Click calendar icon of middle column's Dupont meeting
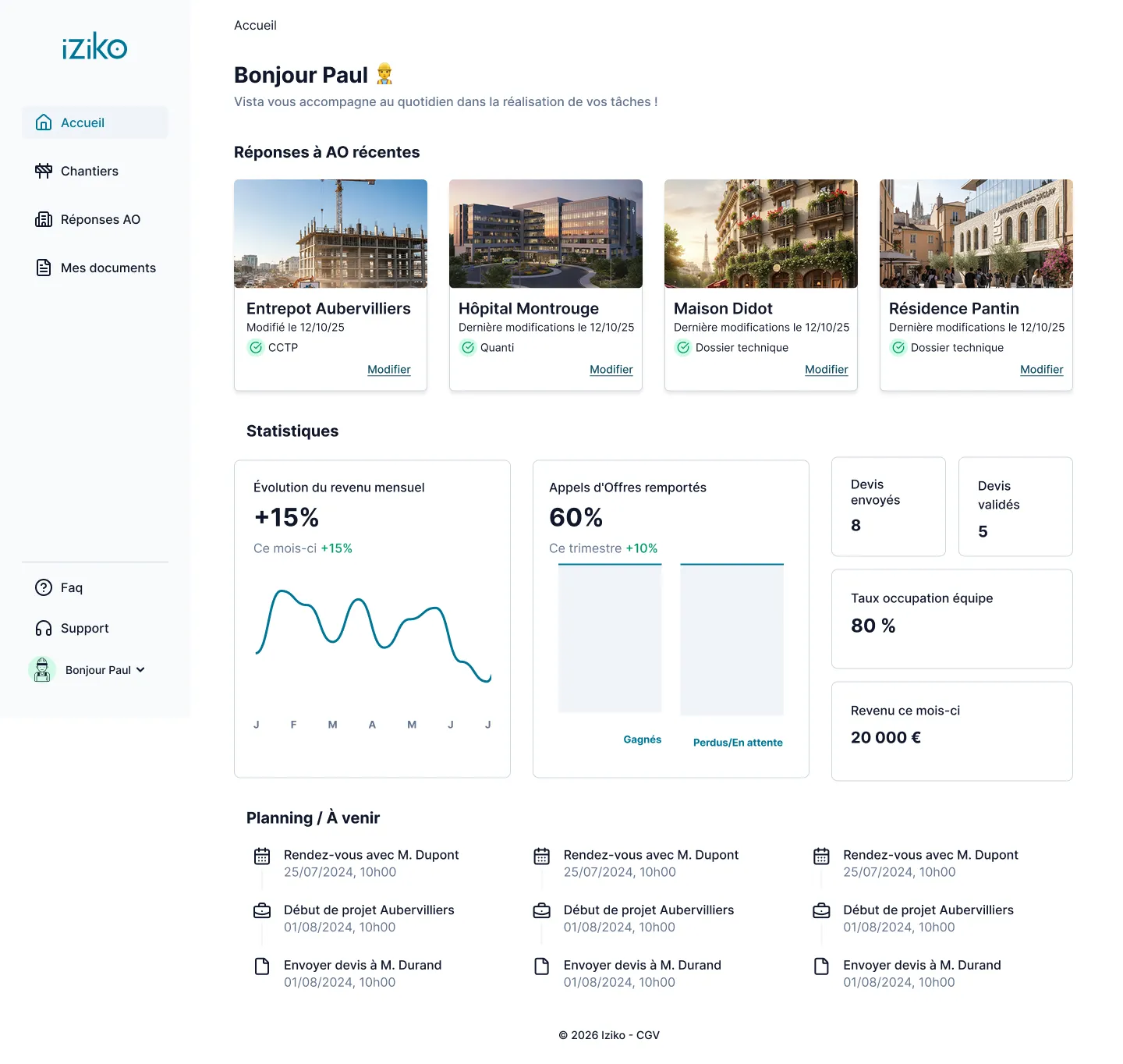The height and width of the screenshot is (1064, 1123). (542, 856)
